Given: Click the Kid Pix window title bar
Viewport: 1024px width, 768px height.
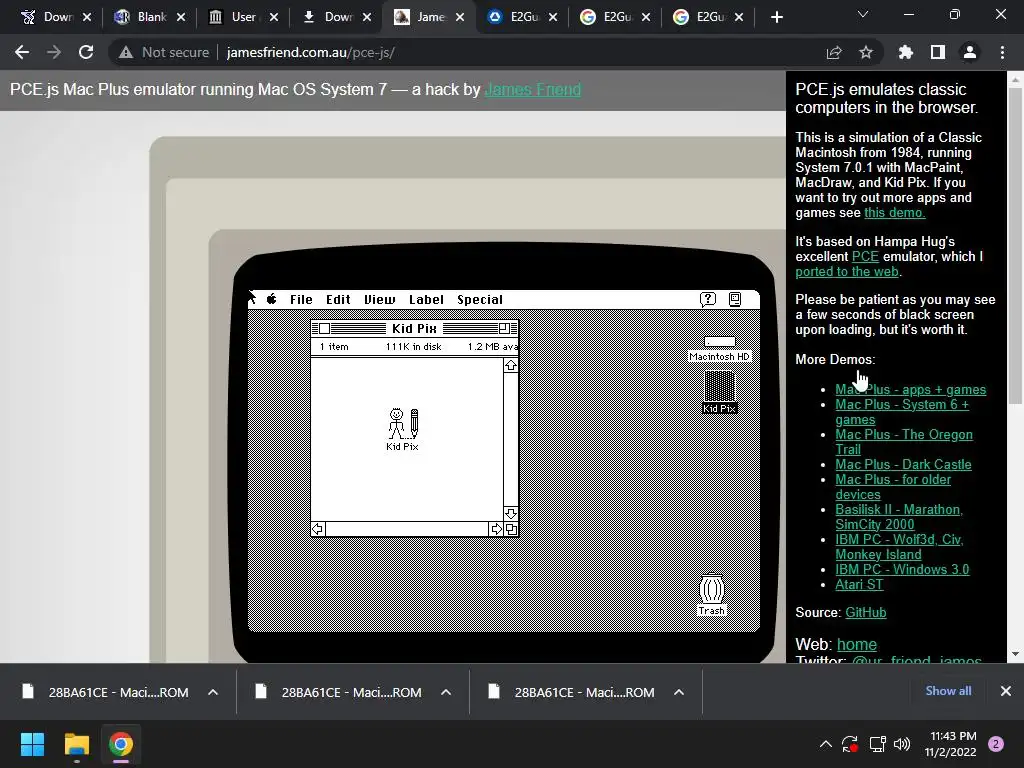Looking at the screenshot, I should click(x=414, y=328).
